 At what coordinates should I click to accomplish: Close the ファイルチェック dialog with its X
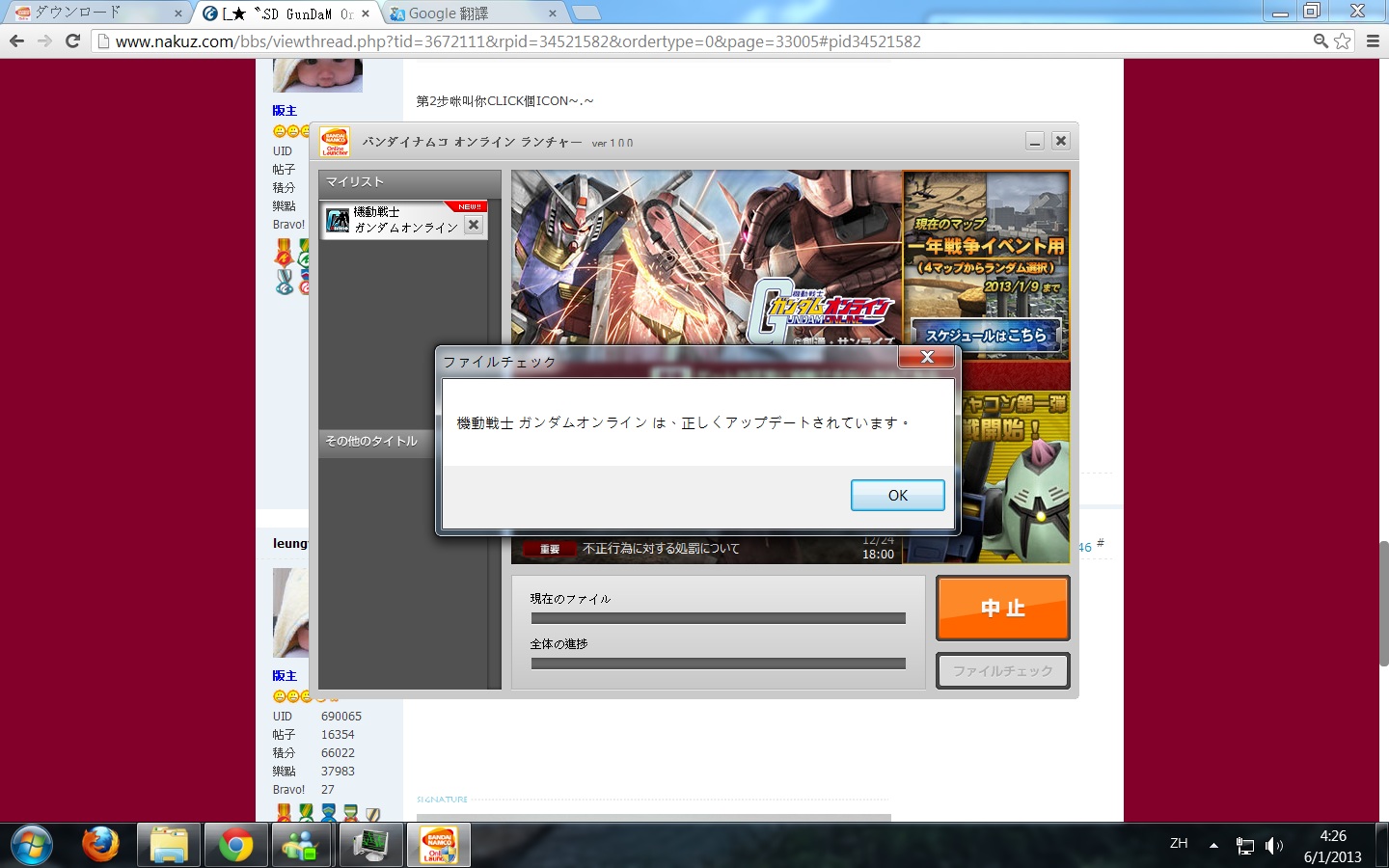pyautogui.click(x=926, y=357)
